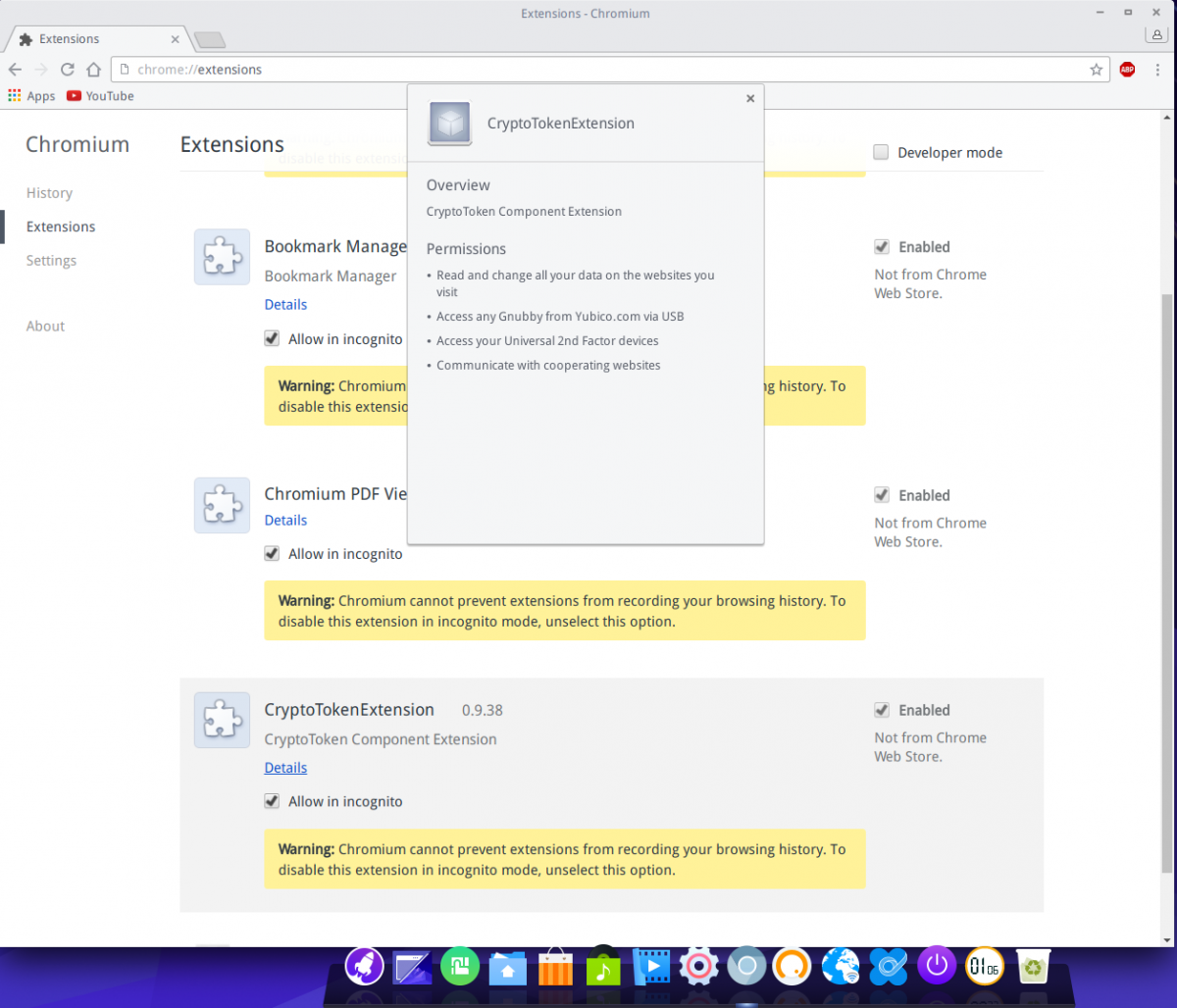Open the blue cross-shaped dock icon
Image resolution: width=1177 pixels, height=1008 pixels.
889,967
